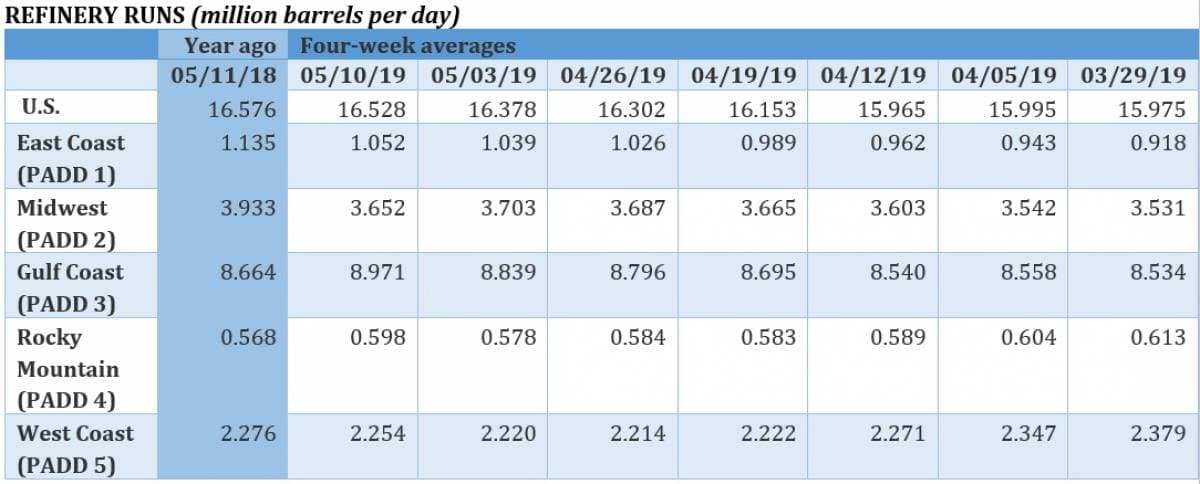Image resolution: width=1200 pixels, height=484 pixels.
Task: Click the East Coast 05/10/19 value 1.052
Action: [x=378, y=143]
